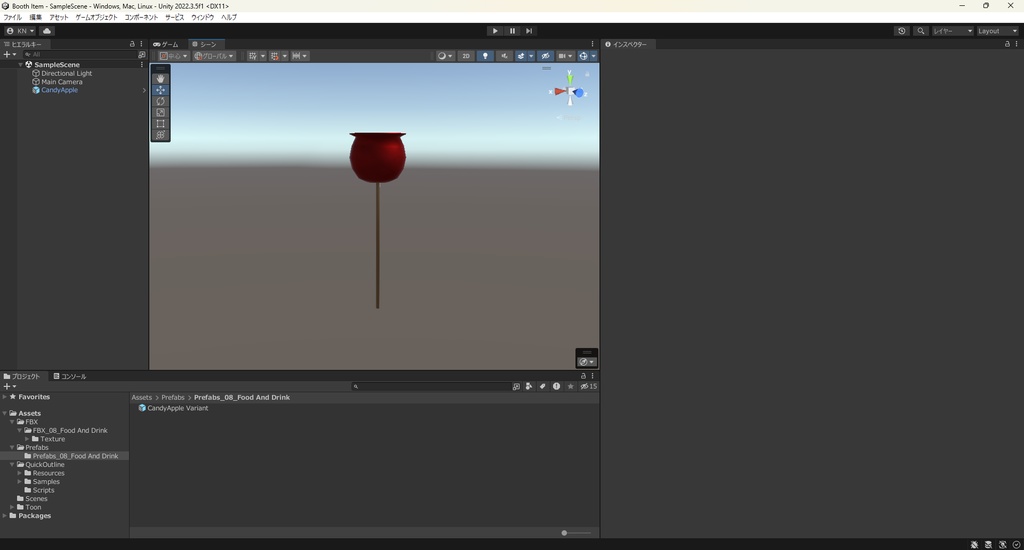Screen dimensions: 1024x550
Task: Open the draw mode shading dropdown
Action: (445, 56)
